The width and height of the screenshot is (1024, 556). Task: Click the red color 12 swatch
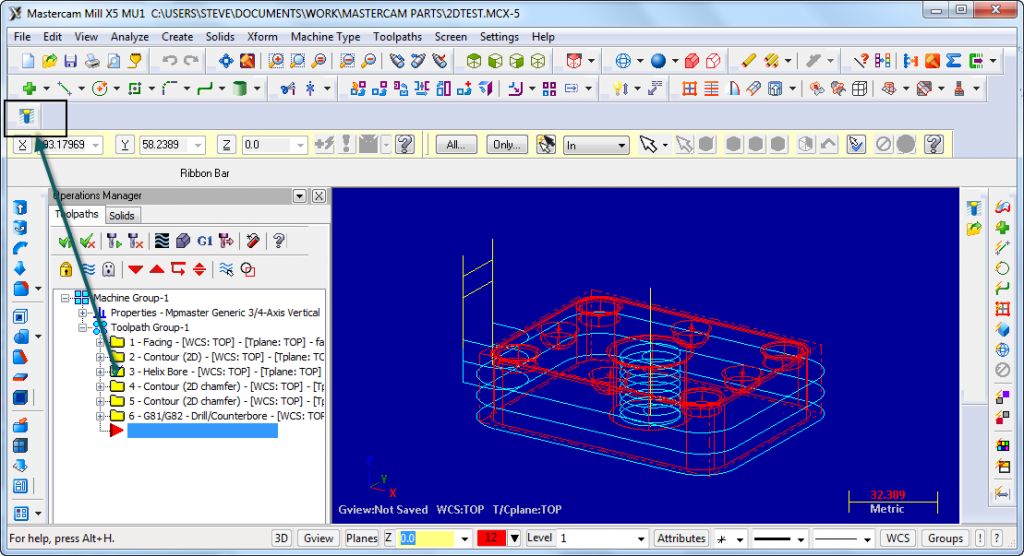(492, 538)
